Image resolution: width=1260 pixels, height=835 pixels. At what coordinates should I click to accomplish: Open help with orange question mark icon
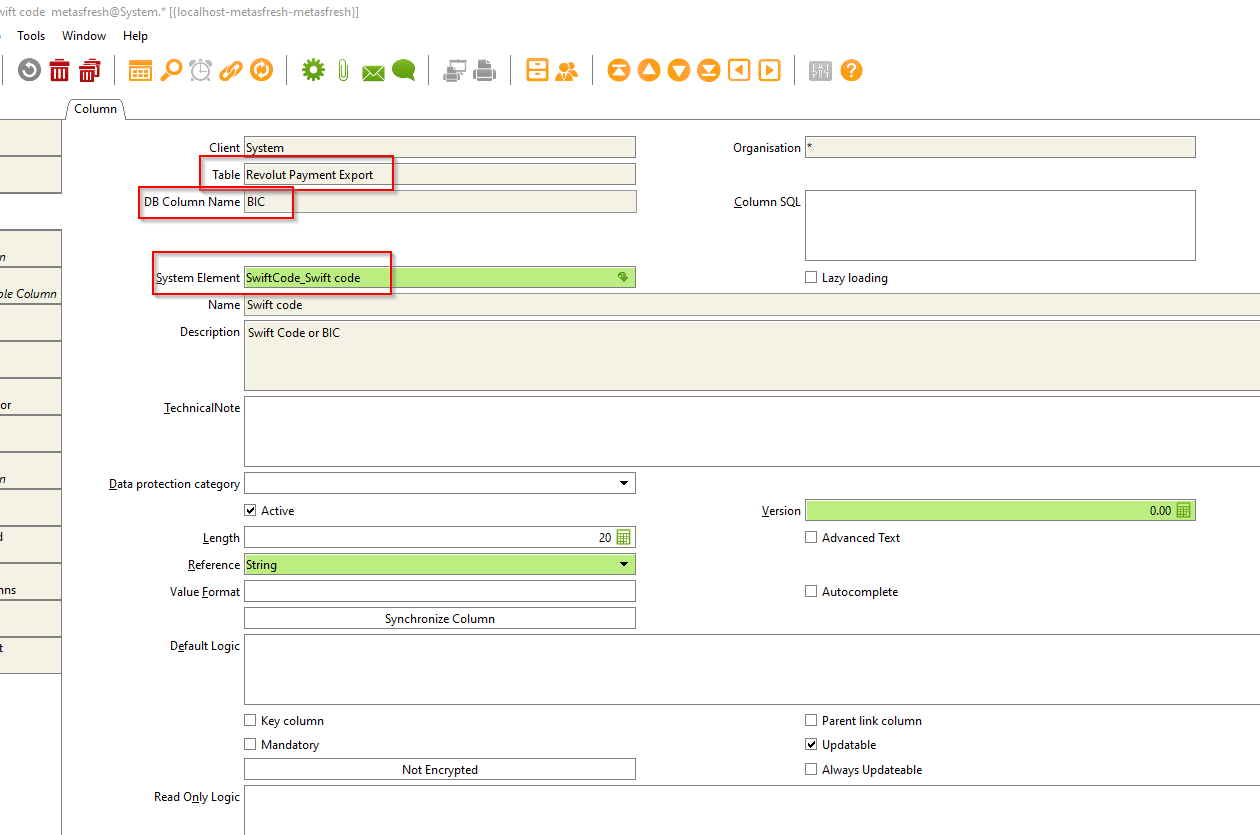point(851,70)
